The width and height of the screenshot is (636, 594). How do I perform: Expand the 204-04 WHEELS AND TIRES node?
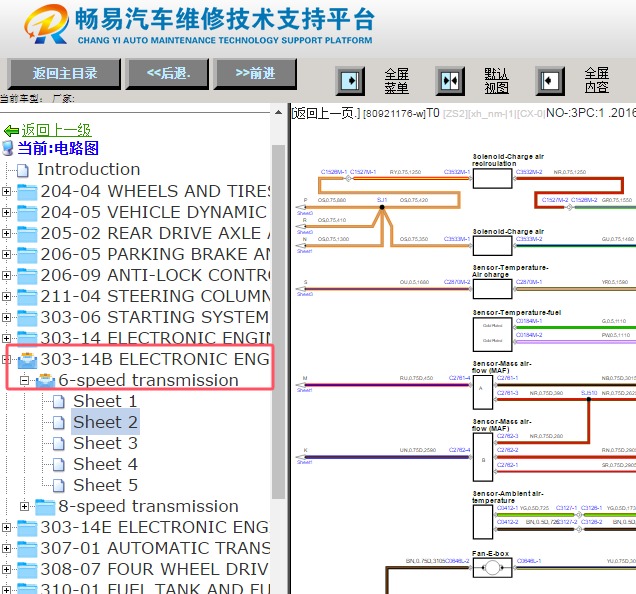point(6,191)
